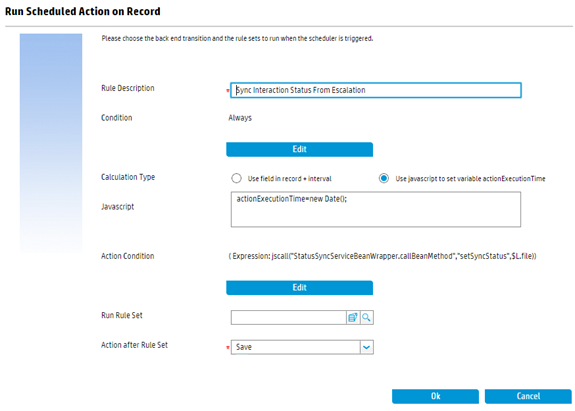Click the 'Always' condition value

click(240, 118)
